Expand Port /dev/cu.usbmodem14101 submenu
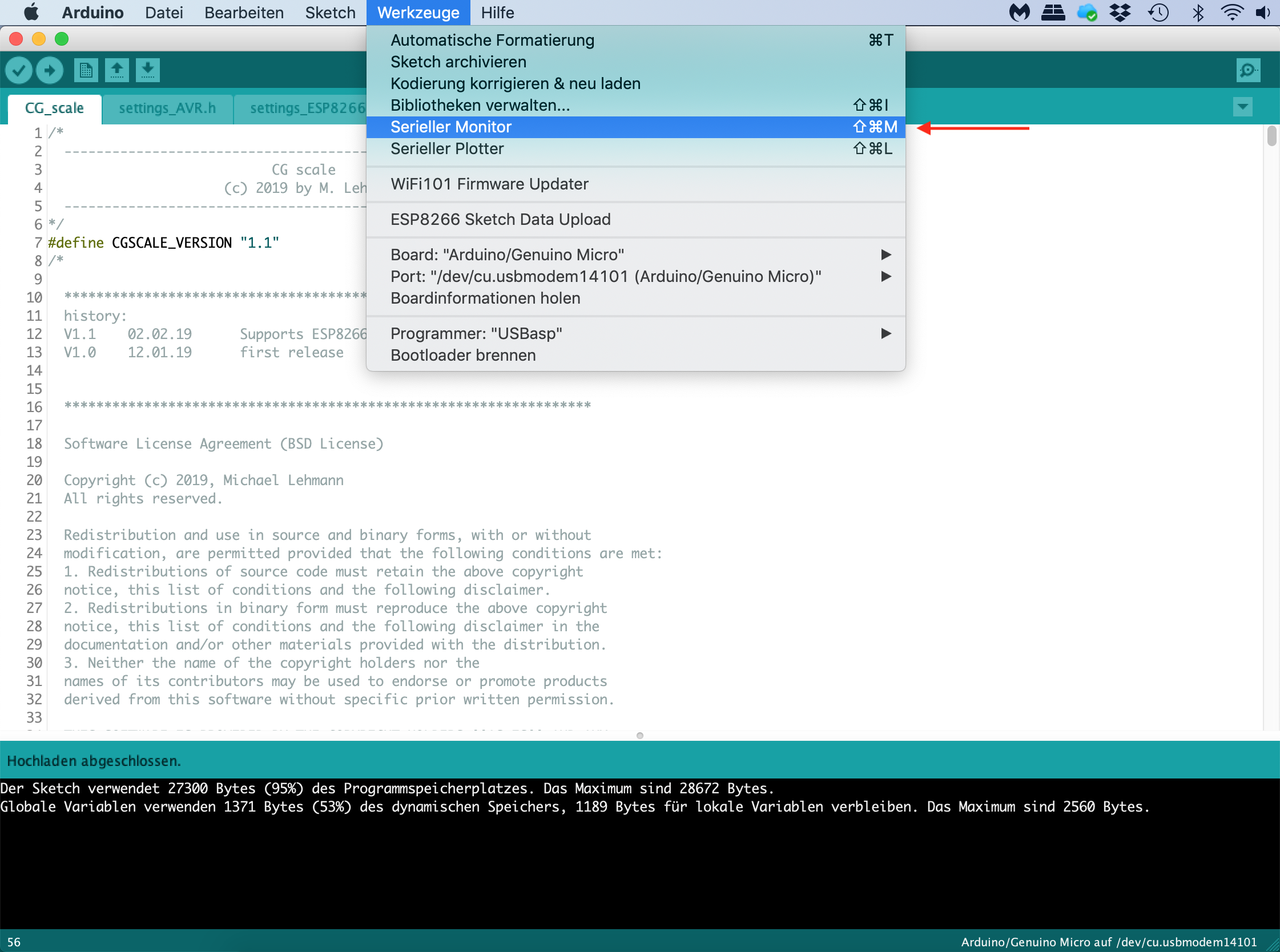The width and height of the screenshot is (1280, 952). click(635, 277)
